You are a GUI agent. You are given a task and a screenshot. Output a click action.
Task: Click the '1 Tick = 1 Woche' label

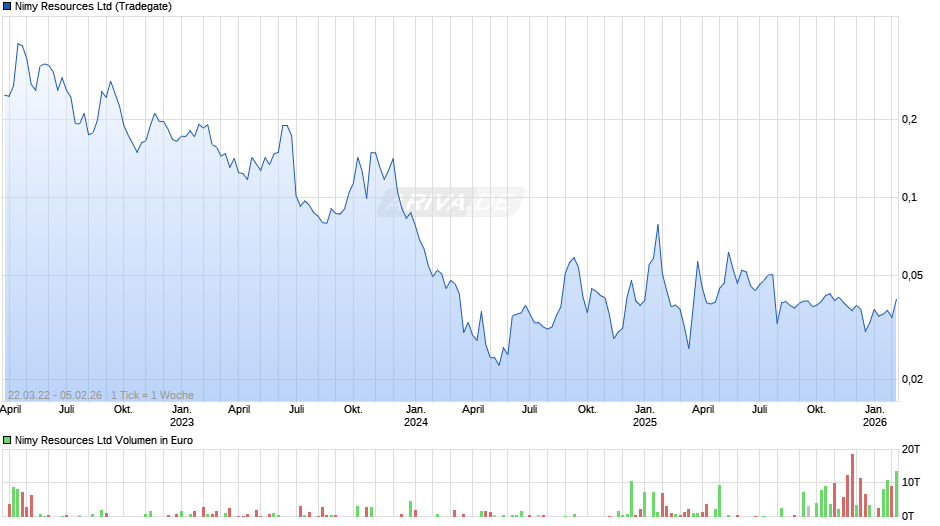click(152, 395)
